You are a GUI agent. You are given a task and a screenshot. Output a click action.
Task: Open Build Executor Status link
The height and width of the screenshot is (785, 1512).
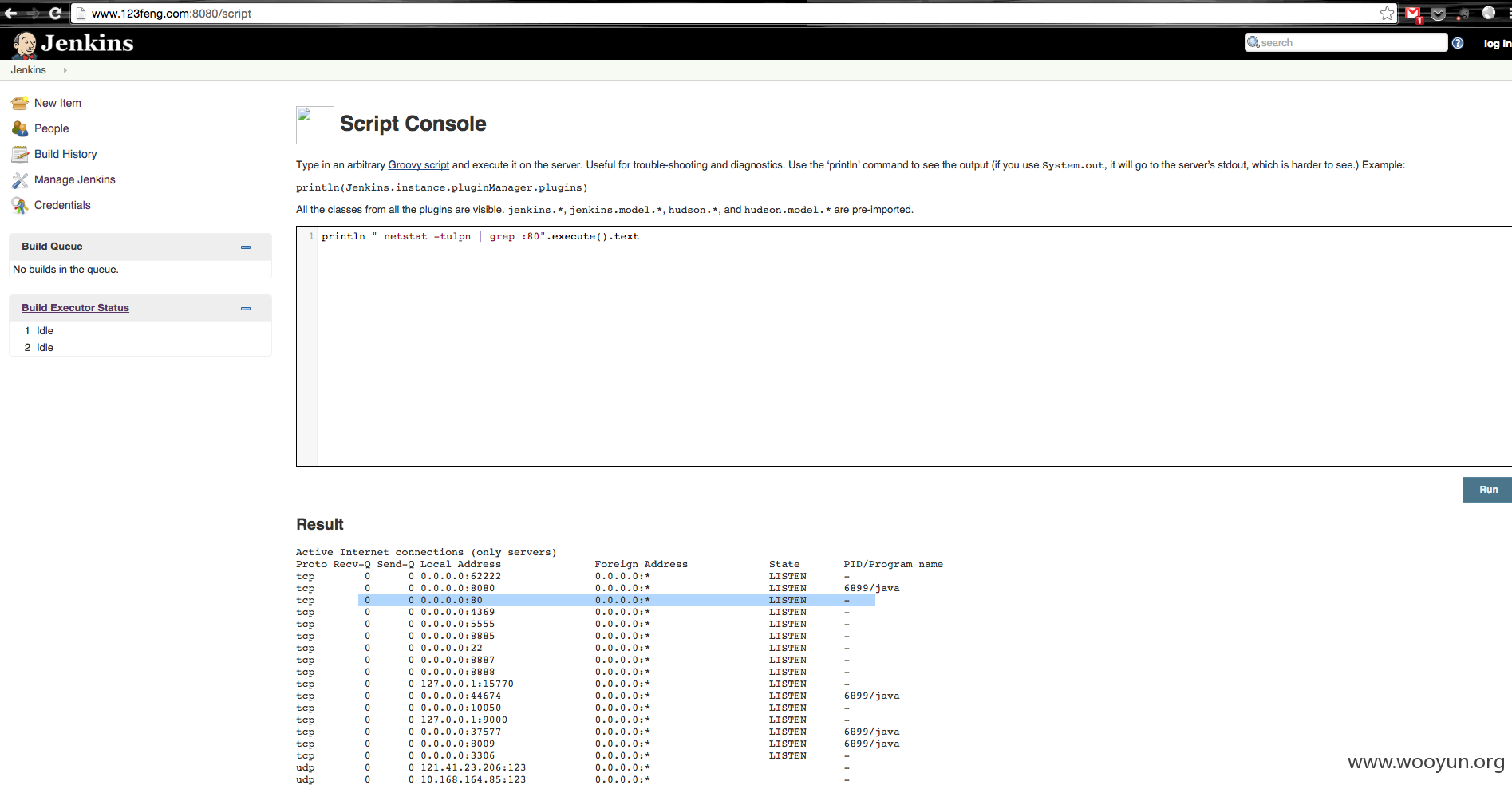click(x=75, y=308)
